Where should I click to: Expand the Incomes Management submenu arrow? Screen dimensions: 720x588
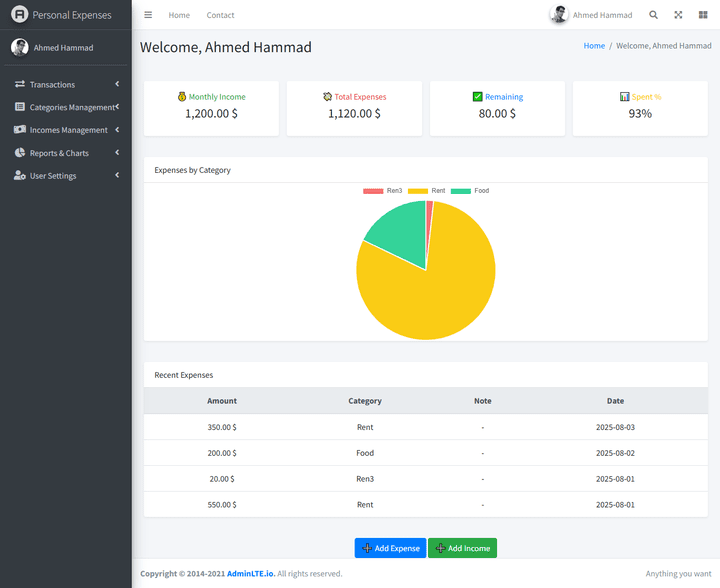(x=117, y=130)
